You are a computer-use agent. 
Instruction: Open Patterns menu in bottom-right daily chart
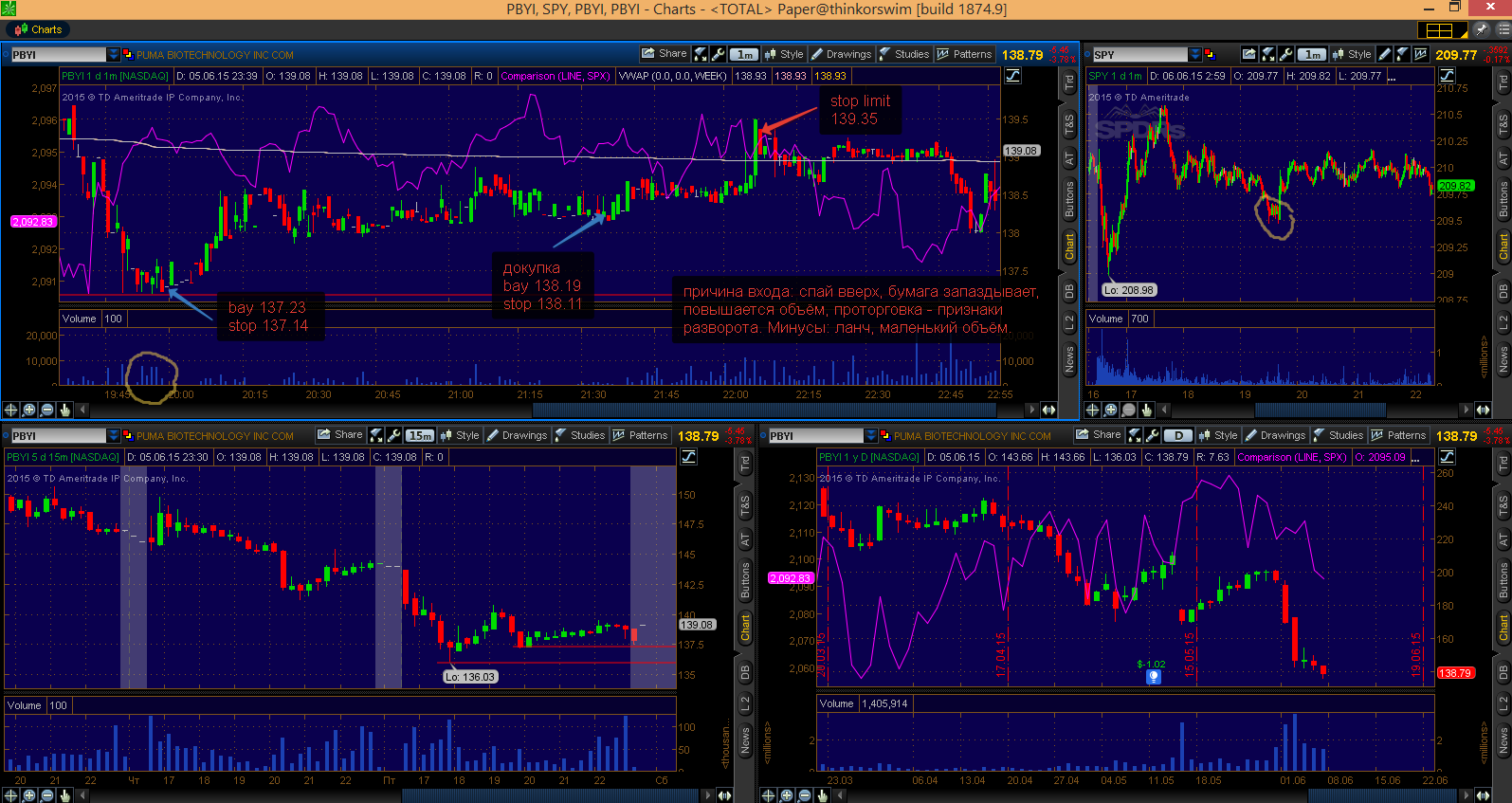pyautogui.click(x=1399, y=435)
